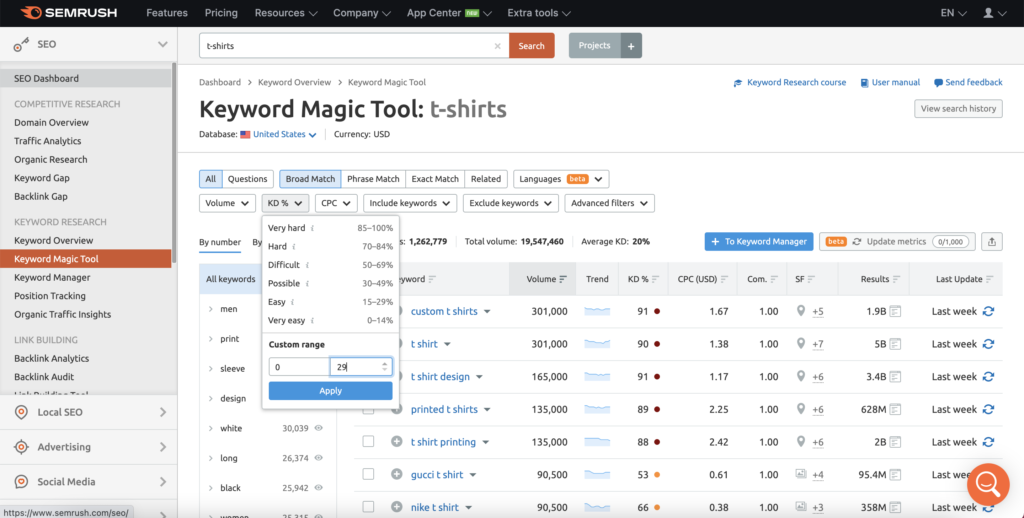Click the export upload icon
1024x518 pixels.
pyautogui.click(x=992, y=242)
